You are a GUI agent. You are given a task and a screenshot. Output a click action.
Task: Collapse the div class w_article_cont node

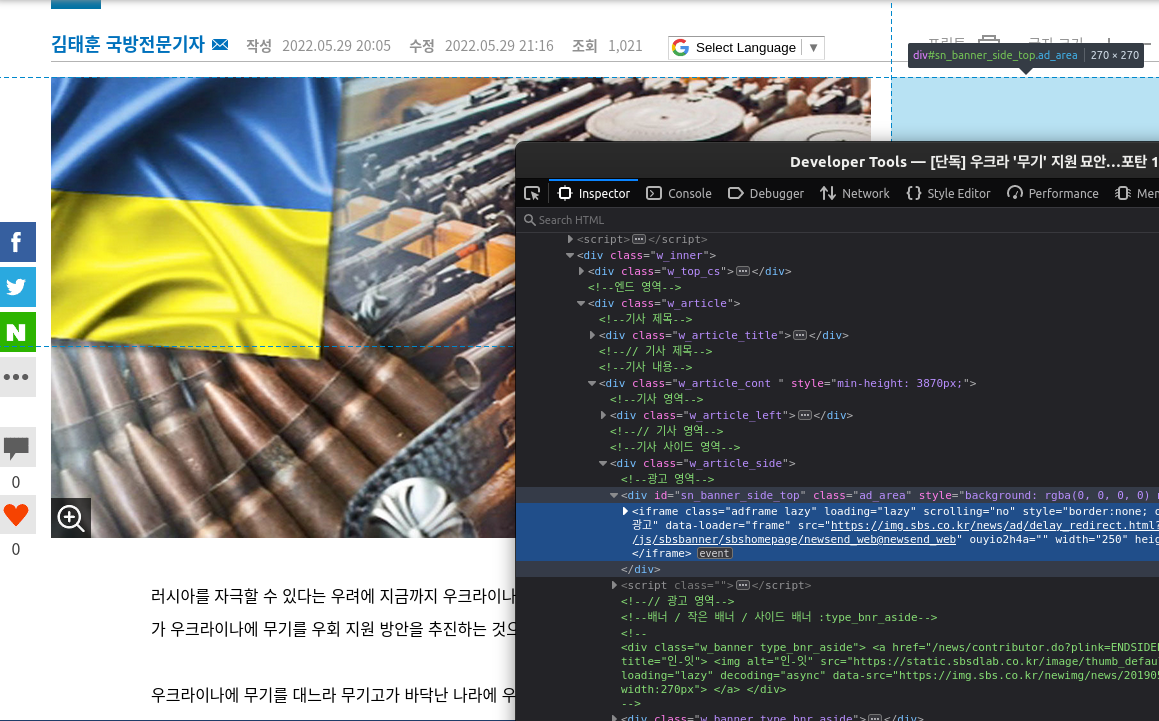click(592, 383)
